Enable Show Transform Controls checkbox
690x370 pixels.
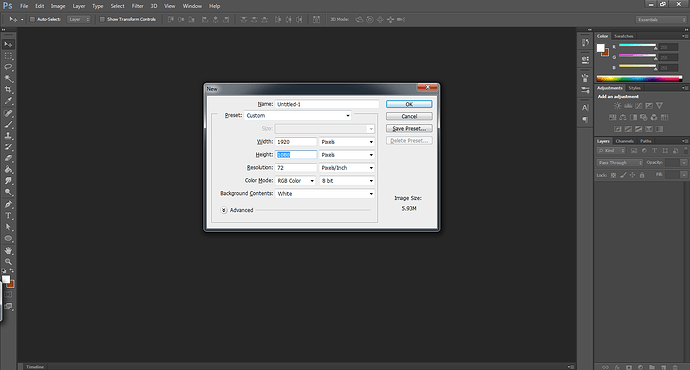pyautogui.click(x=102, y=19)
